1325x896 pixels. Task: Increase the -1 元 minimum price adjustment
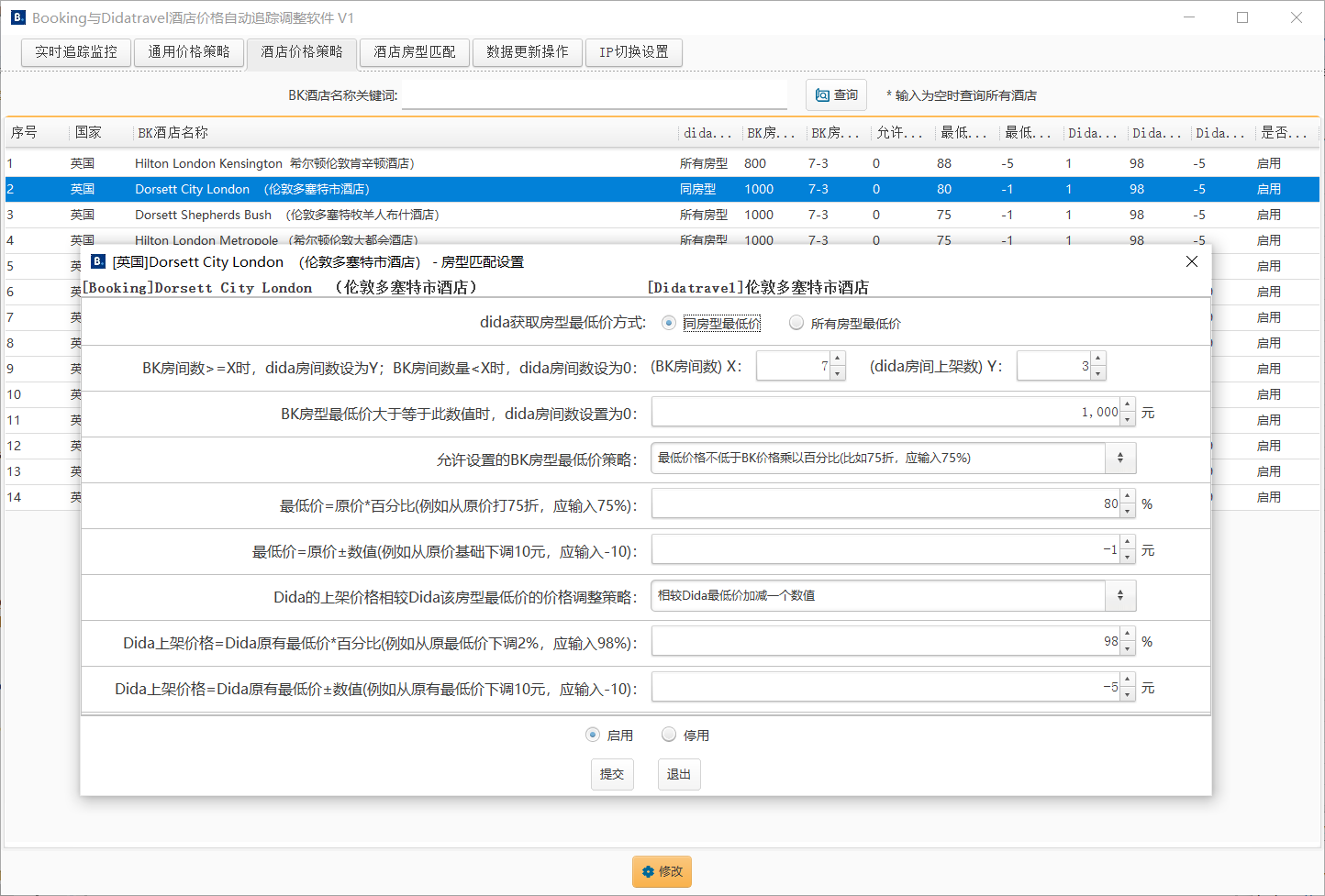[1129, 542]
